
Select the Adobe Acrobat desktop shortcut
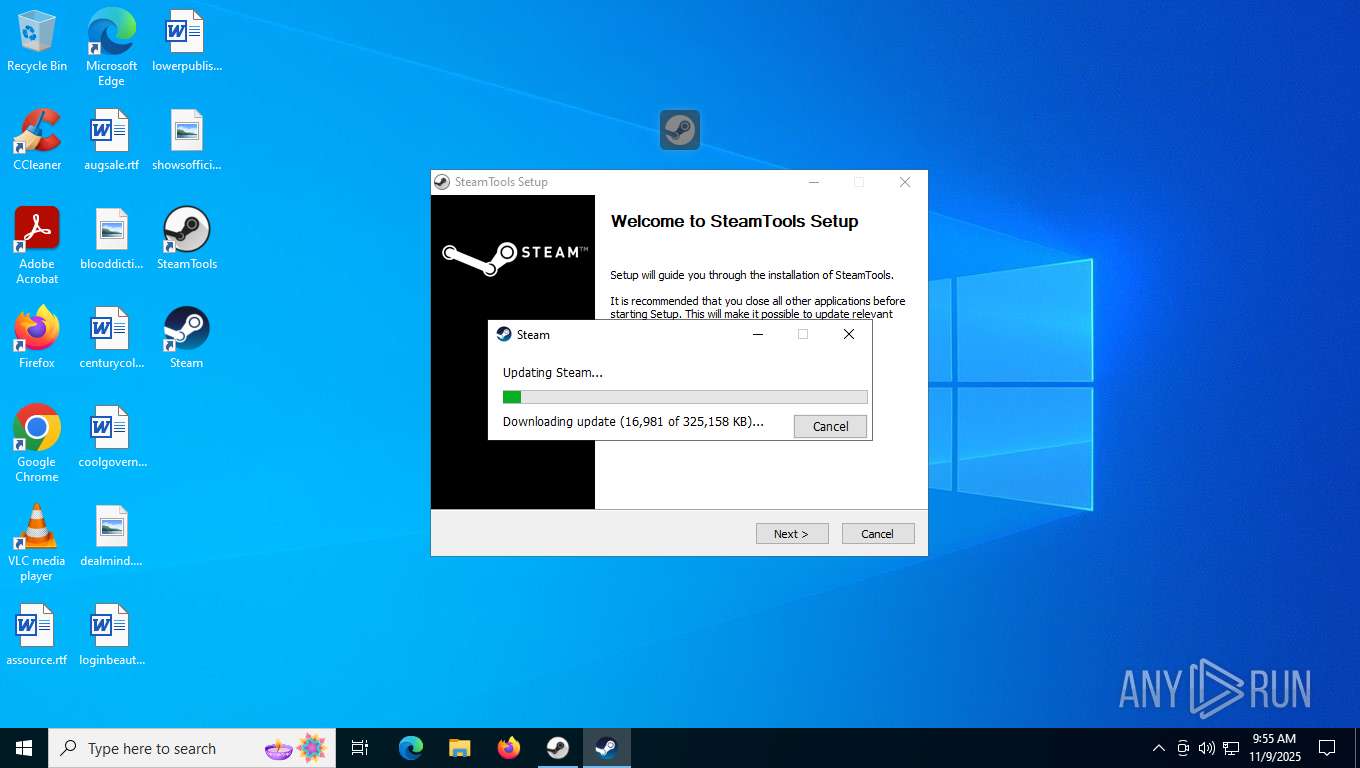[37, 246]
